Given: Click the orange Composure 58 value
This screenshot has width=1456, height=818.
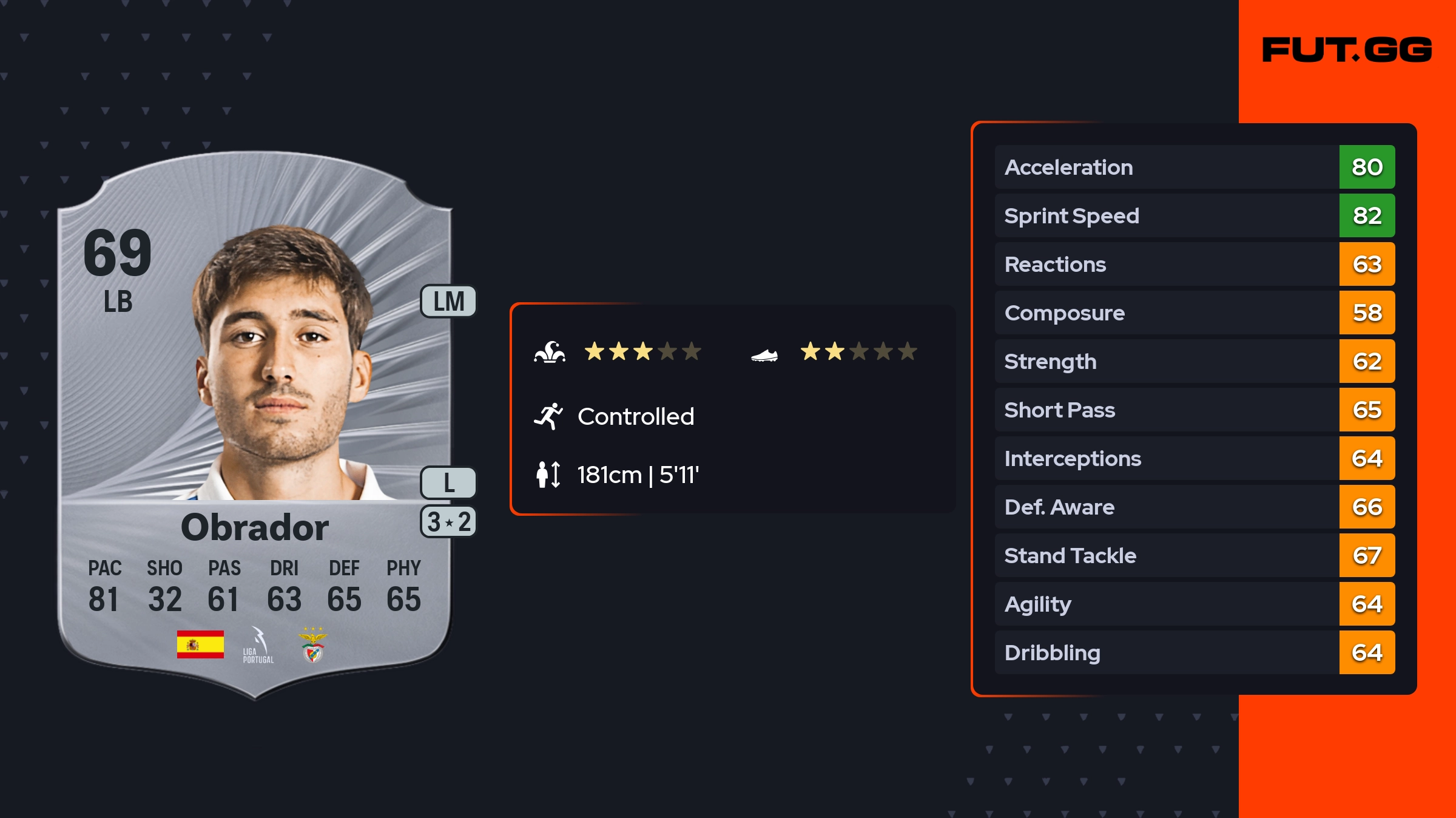Looking at the screenshot, I should pos(1367,313).
